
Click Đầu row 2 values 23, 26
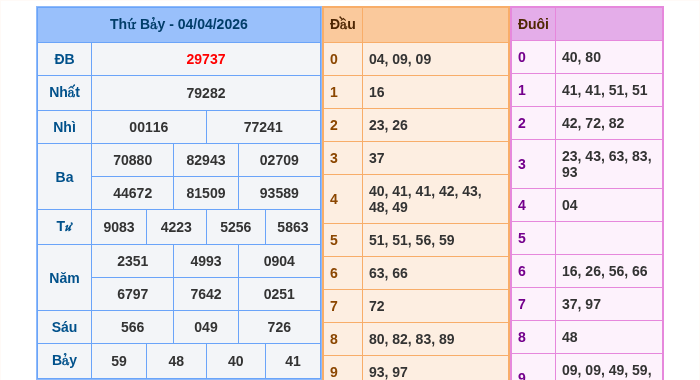click(x=388, y=125)
